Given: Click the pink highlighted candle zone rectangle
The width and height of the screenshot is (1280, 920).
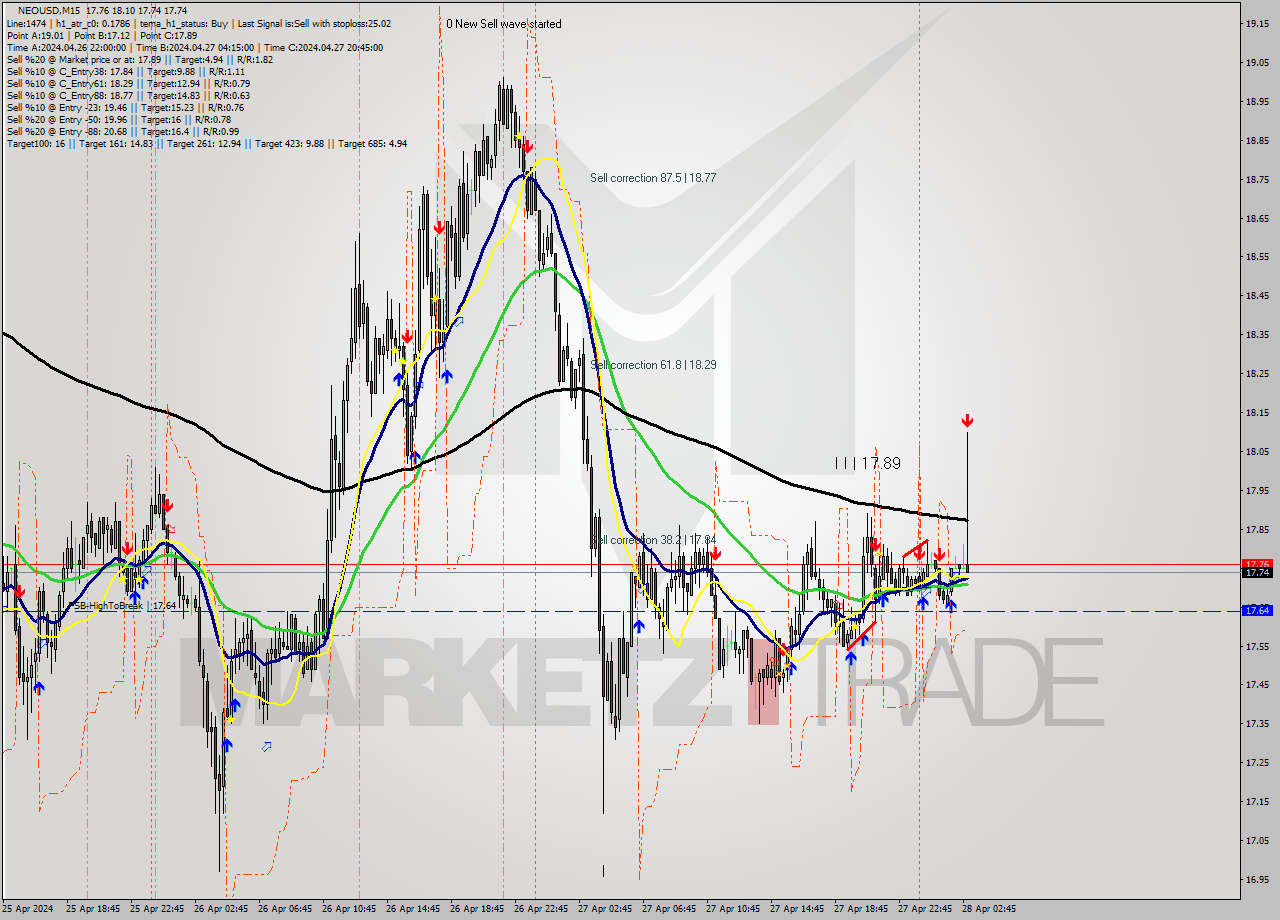Looking at the screenshot, I should pyautogui.click(x=763, y=683).
